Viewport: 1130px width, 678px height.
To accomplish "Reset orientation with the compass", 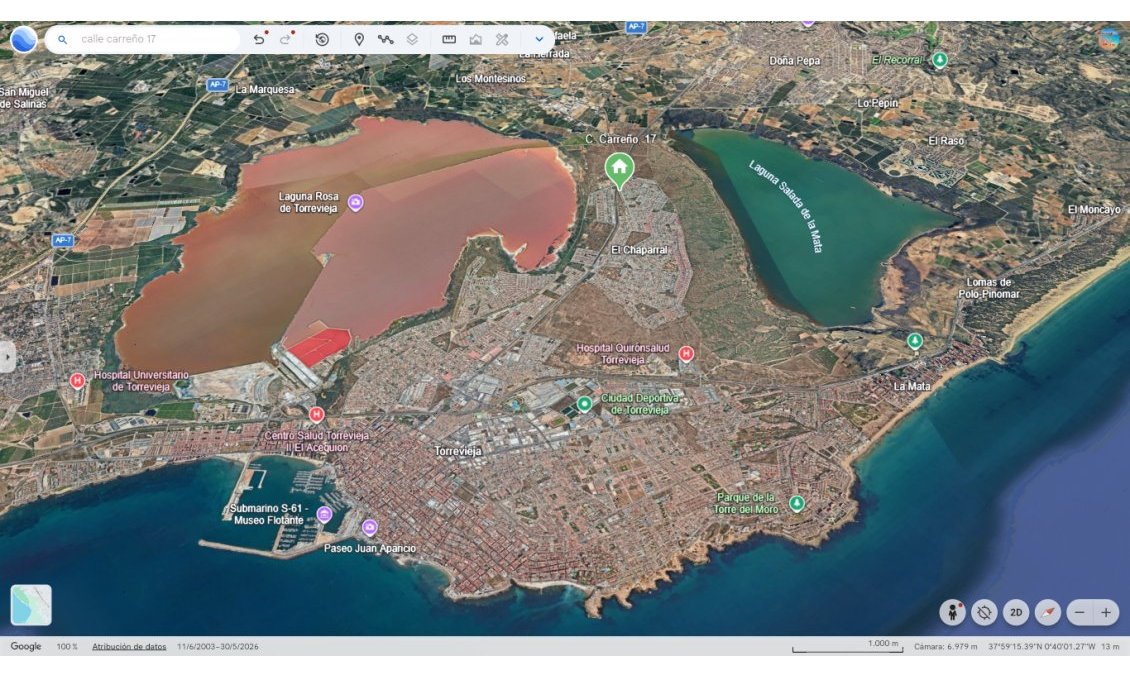I will [x=1048, y=612].
